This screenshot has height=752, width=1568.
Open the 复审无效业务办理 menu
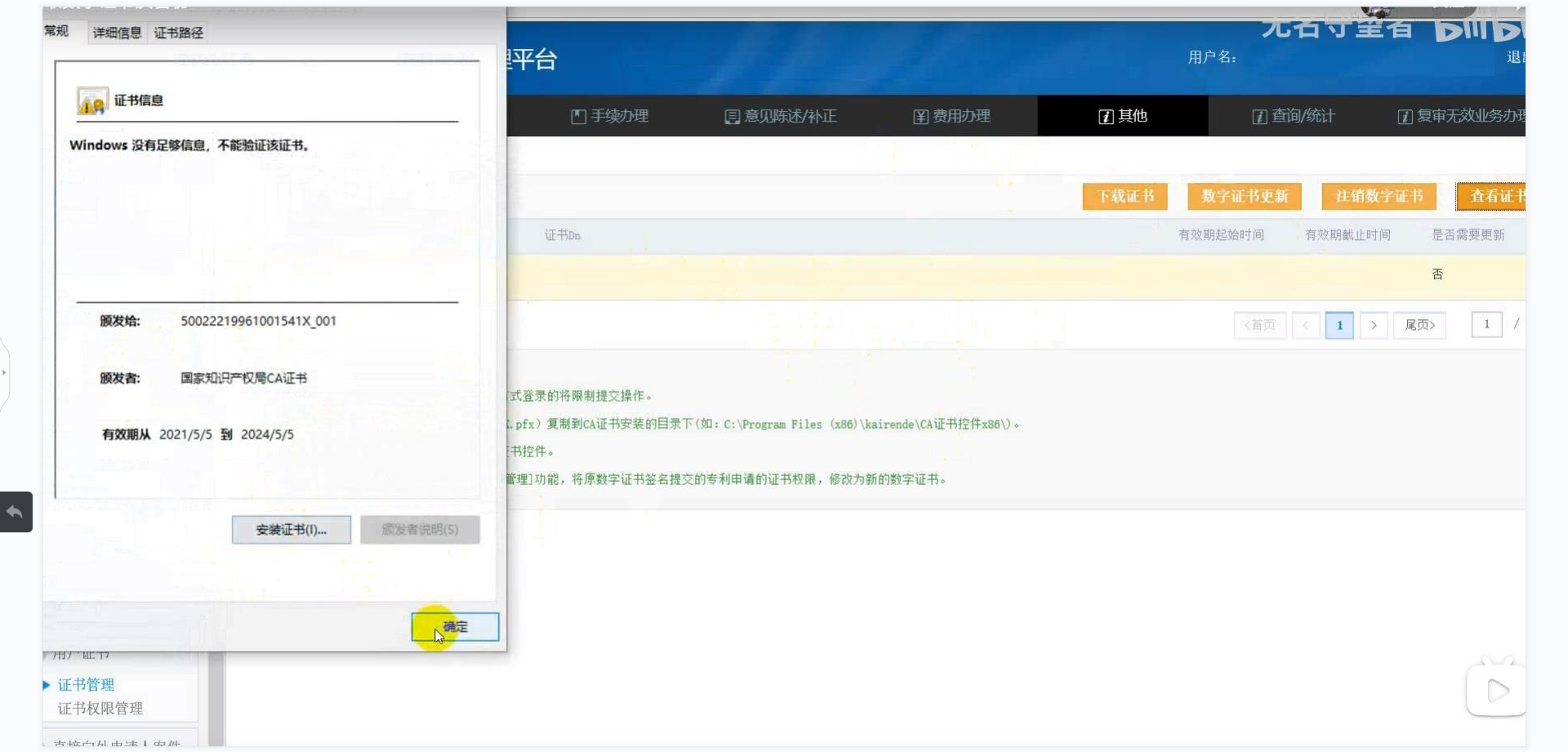(x=1462, y=116)
